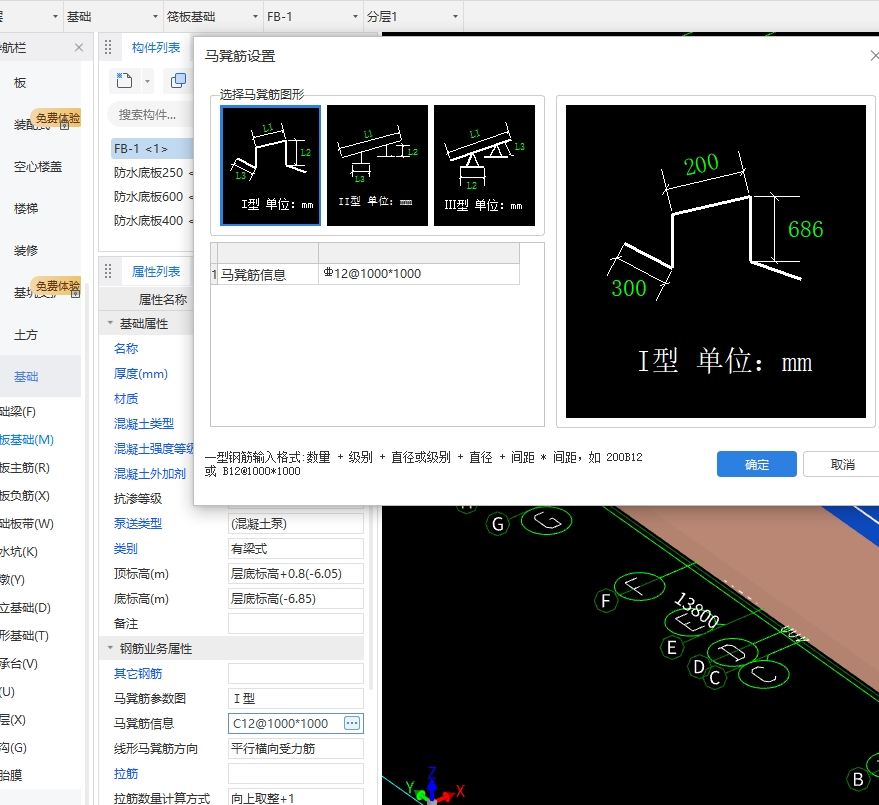
Task: Open the 板 category in the navigation bar
Action: coord(20,83)
